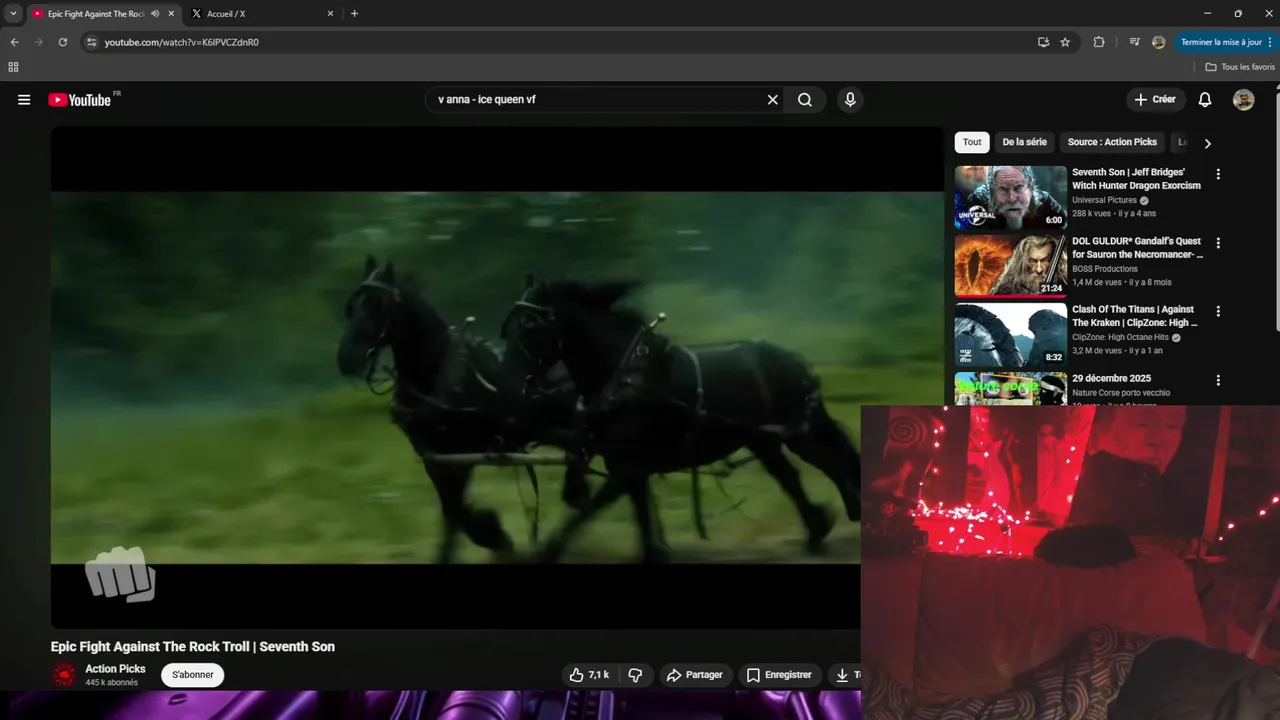Image resolution: width=1280 pixels, height=720 pixels.
Task: Open options for Clash Of Titans video
Action: [x=1218, y=311]
